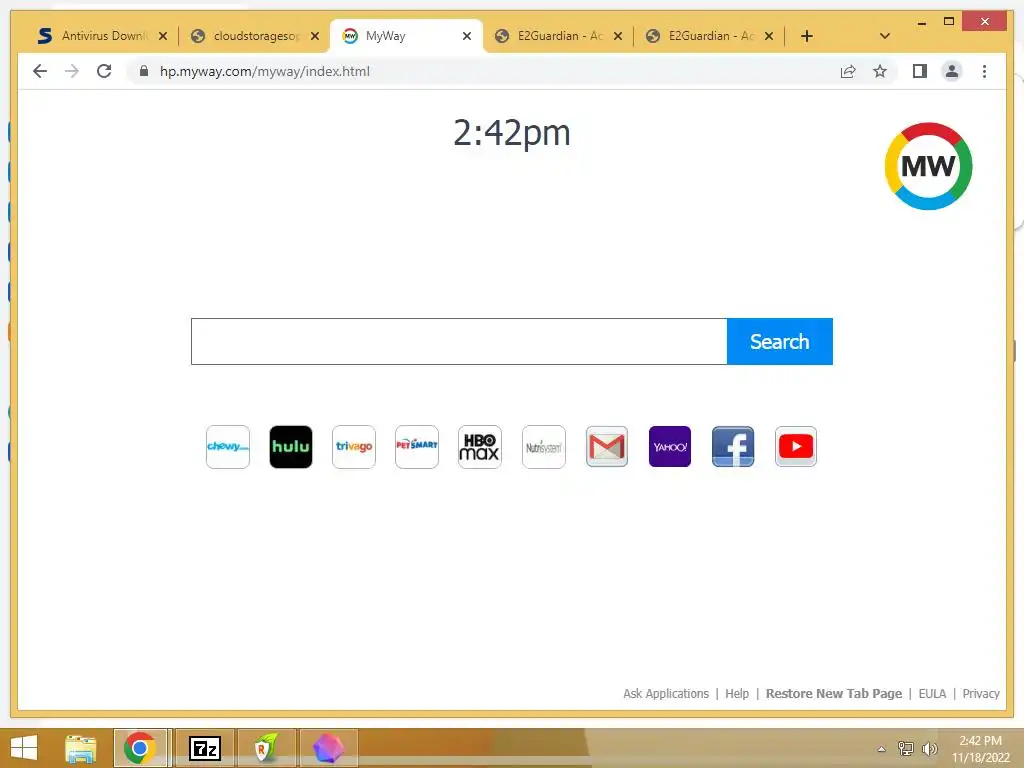Open the Hulu shortcut tile
1024x768 pixels.
click(x=291, y=447)
